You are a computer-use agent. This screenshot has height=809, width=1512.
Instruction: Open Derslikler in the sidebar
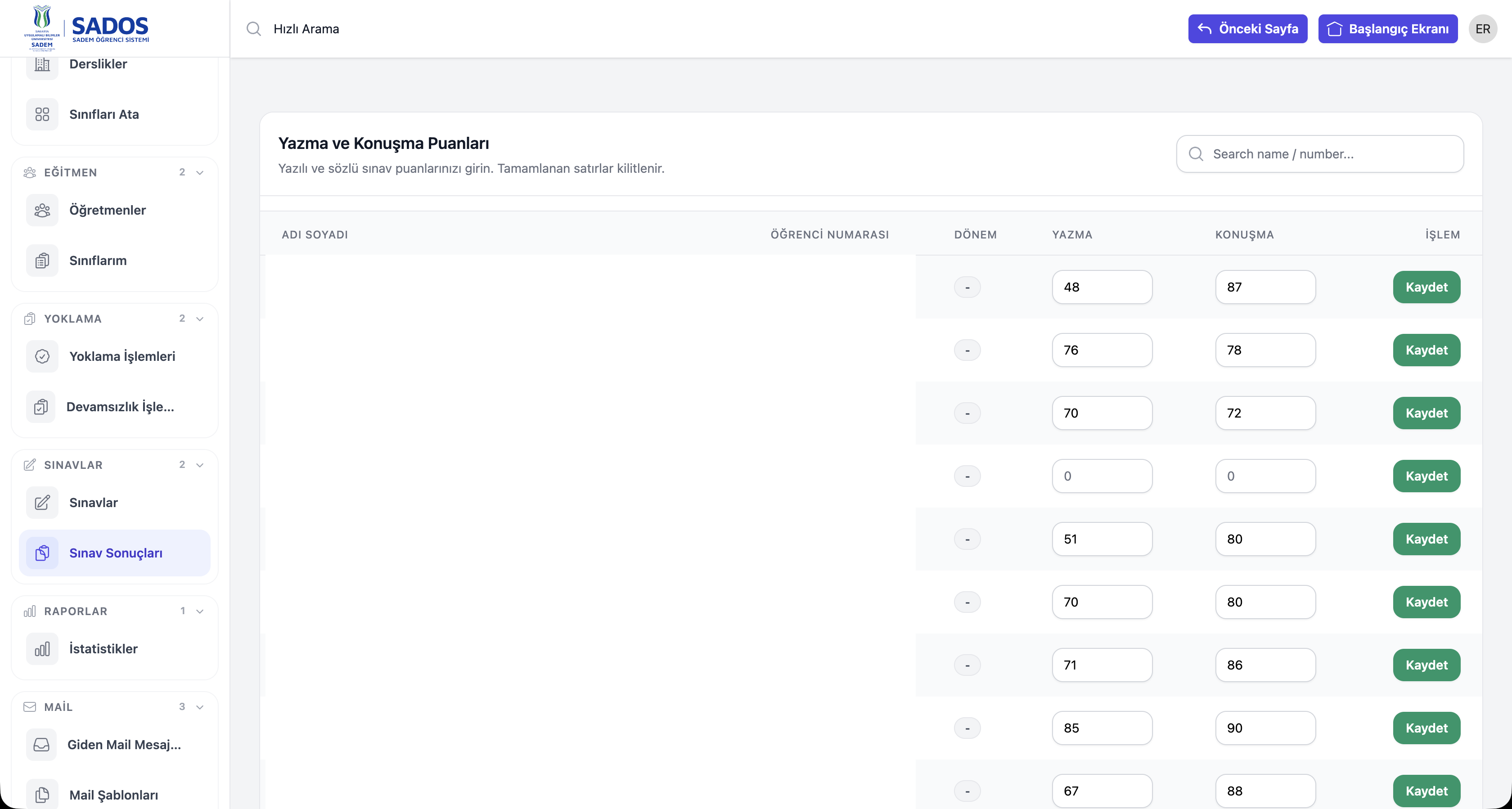(114, 64)
